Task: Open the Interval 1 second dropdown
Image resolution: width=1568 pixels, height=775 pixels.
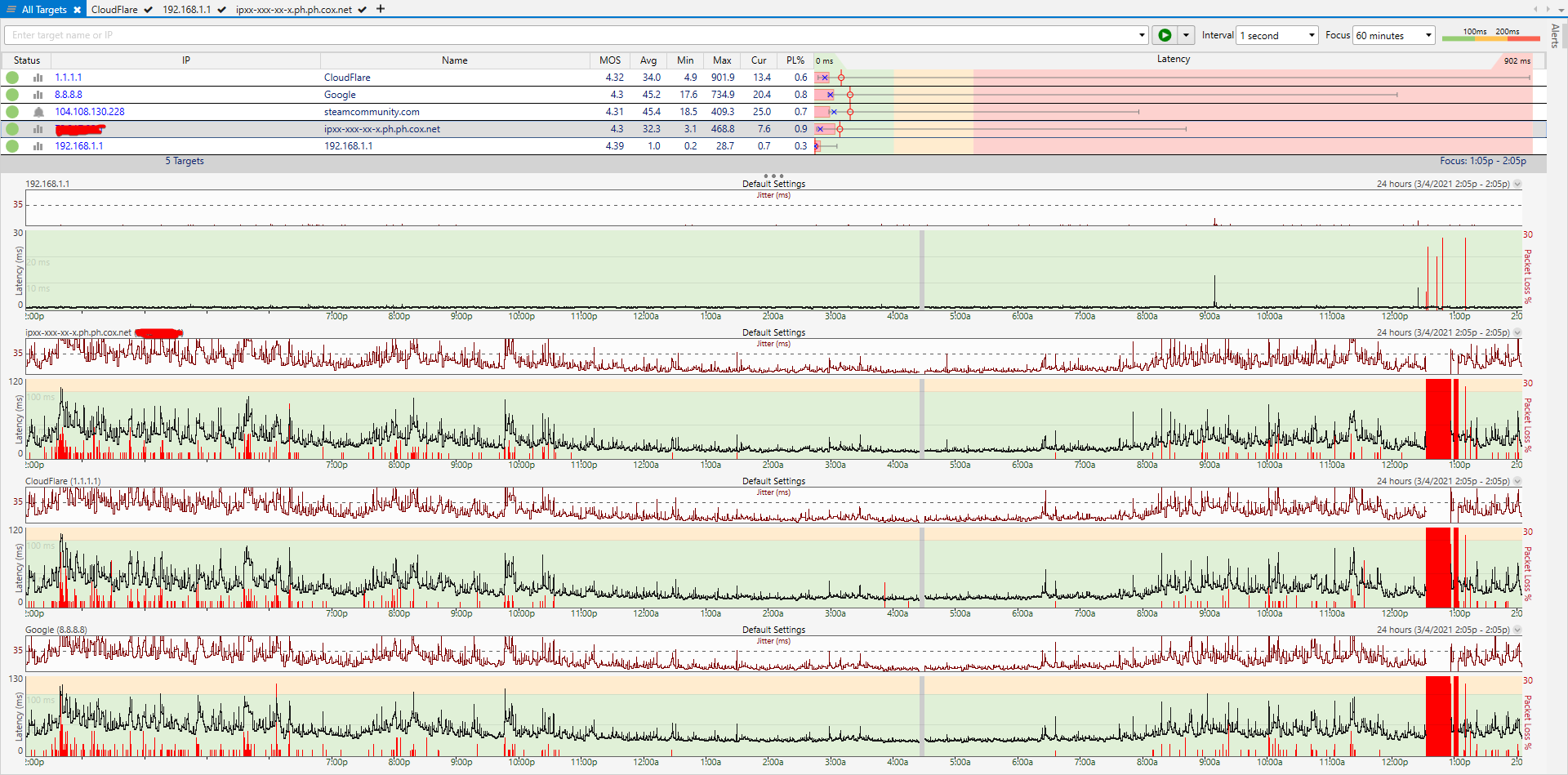Action: pos(1277,35)
